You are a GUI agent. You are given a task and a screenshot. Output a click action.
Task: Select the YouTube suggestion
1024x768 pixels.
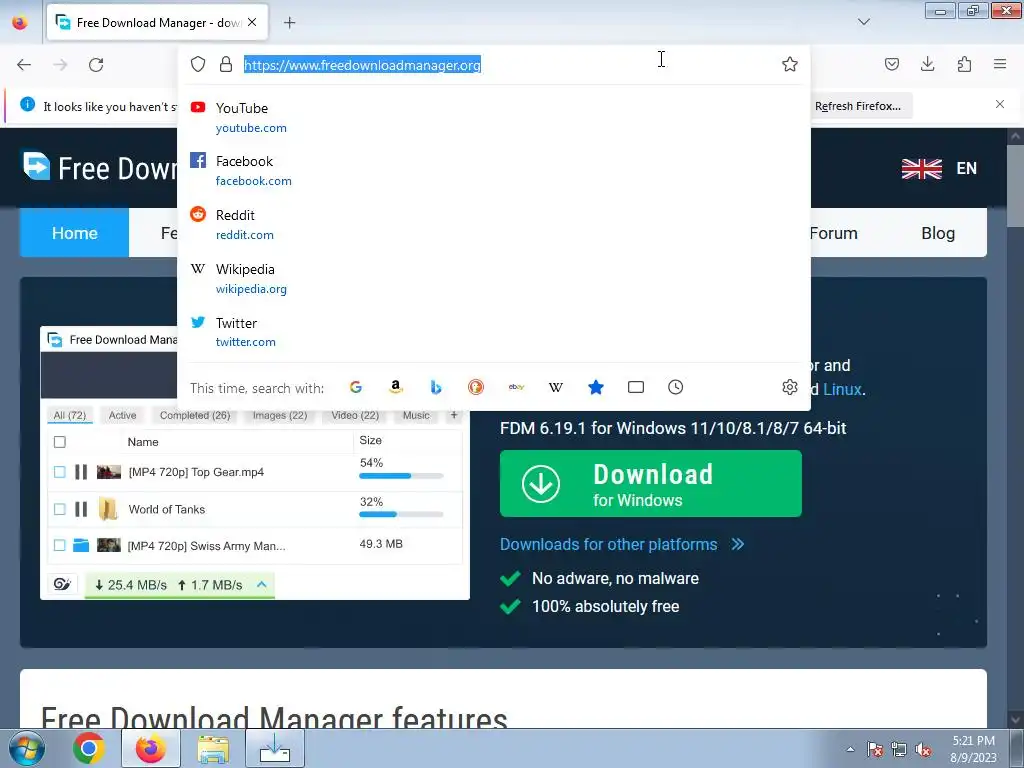tap(494, 117)
